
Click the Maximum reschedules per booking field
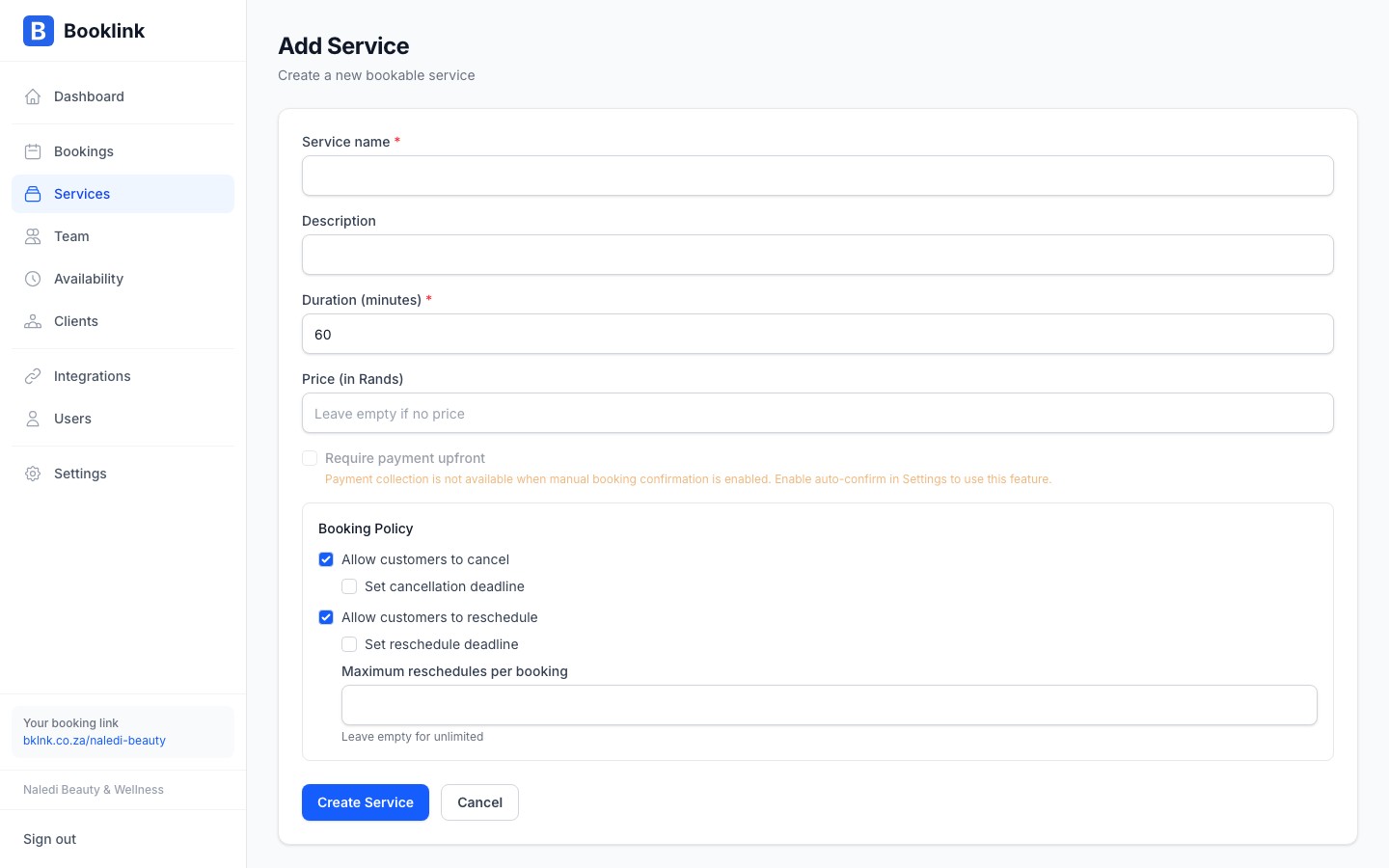(829, 705)
